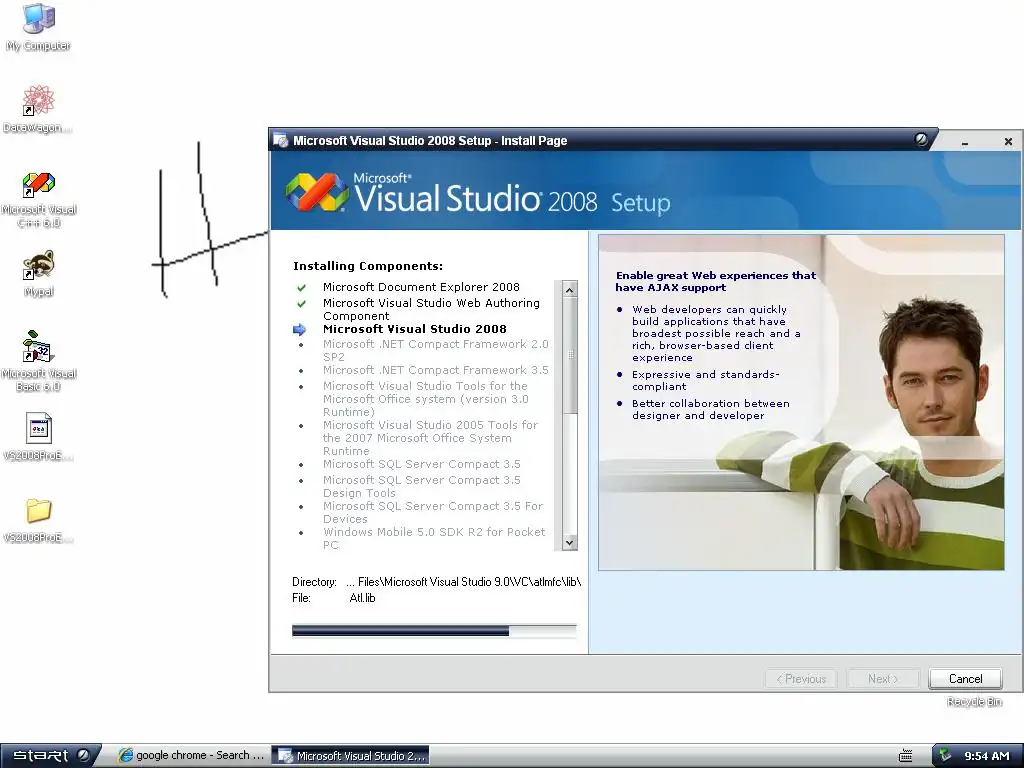
Task: Click the installation progress bar
Action: point(434,631)
